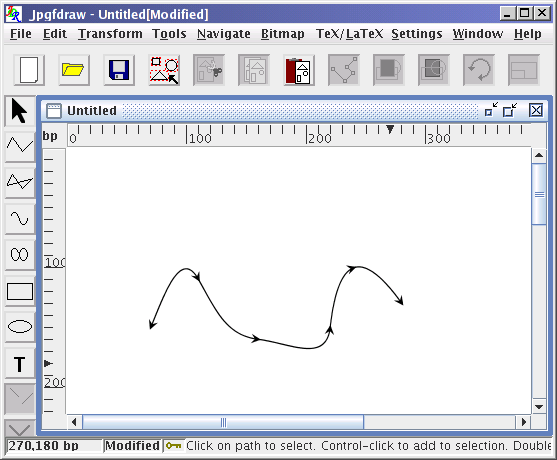Click the key icon in the status bar
Screen dimensions: 557x460
[173, 445]
